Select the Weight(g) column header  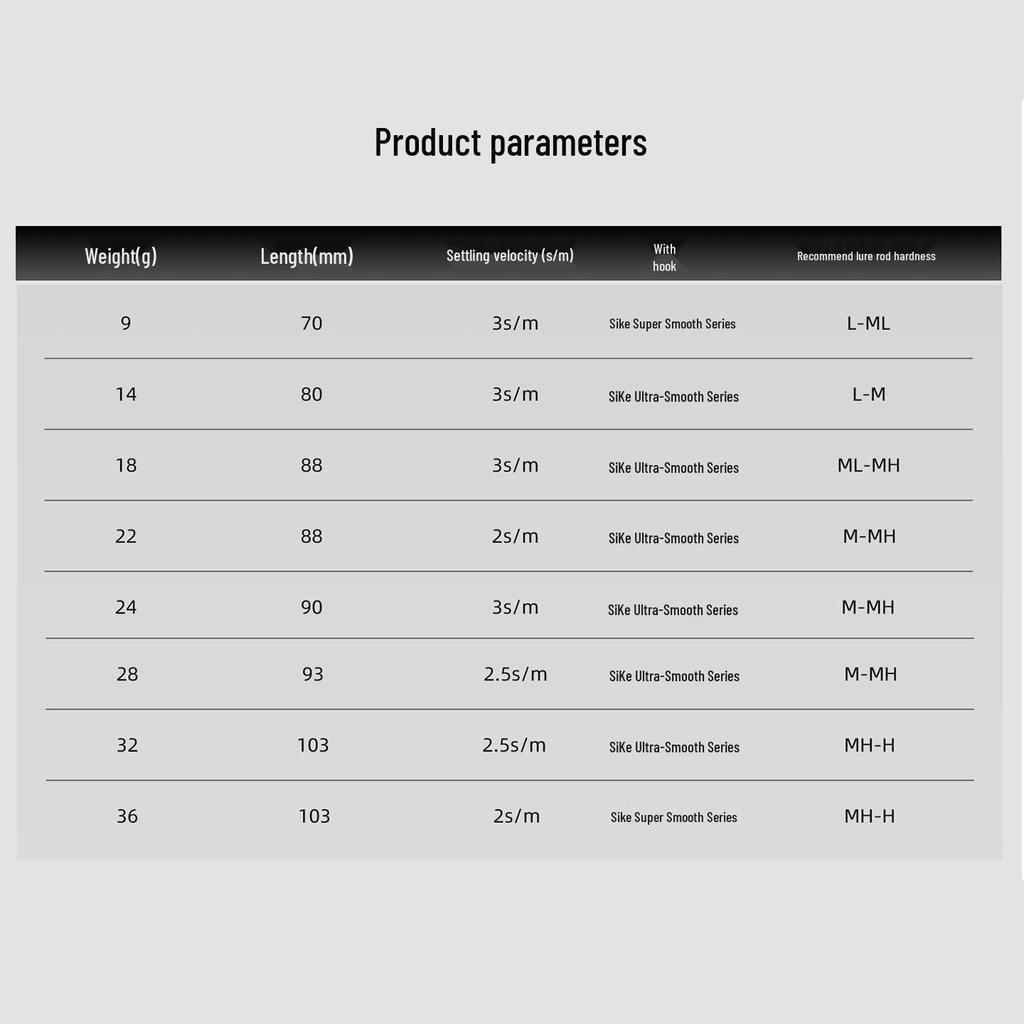click(120, 256)
